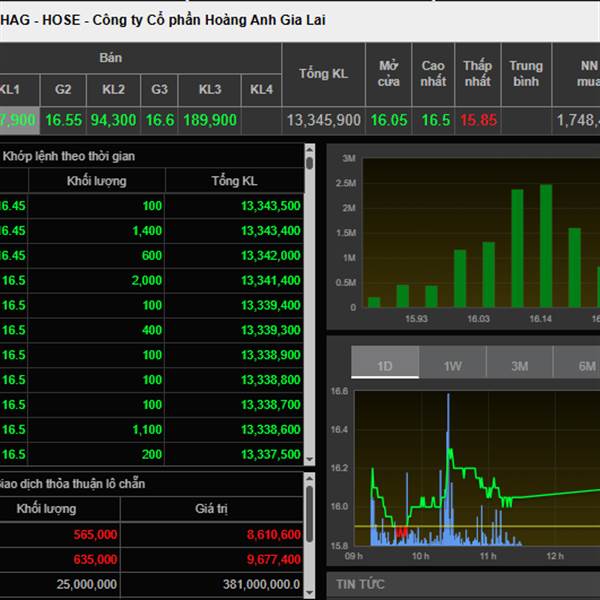Select the 1D chart range tab

click(x=385, y=362)
